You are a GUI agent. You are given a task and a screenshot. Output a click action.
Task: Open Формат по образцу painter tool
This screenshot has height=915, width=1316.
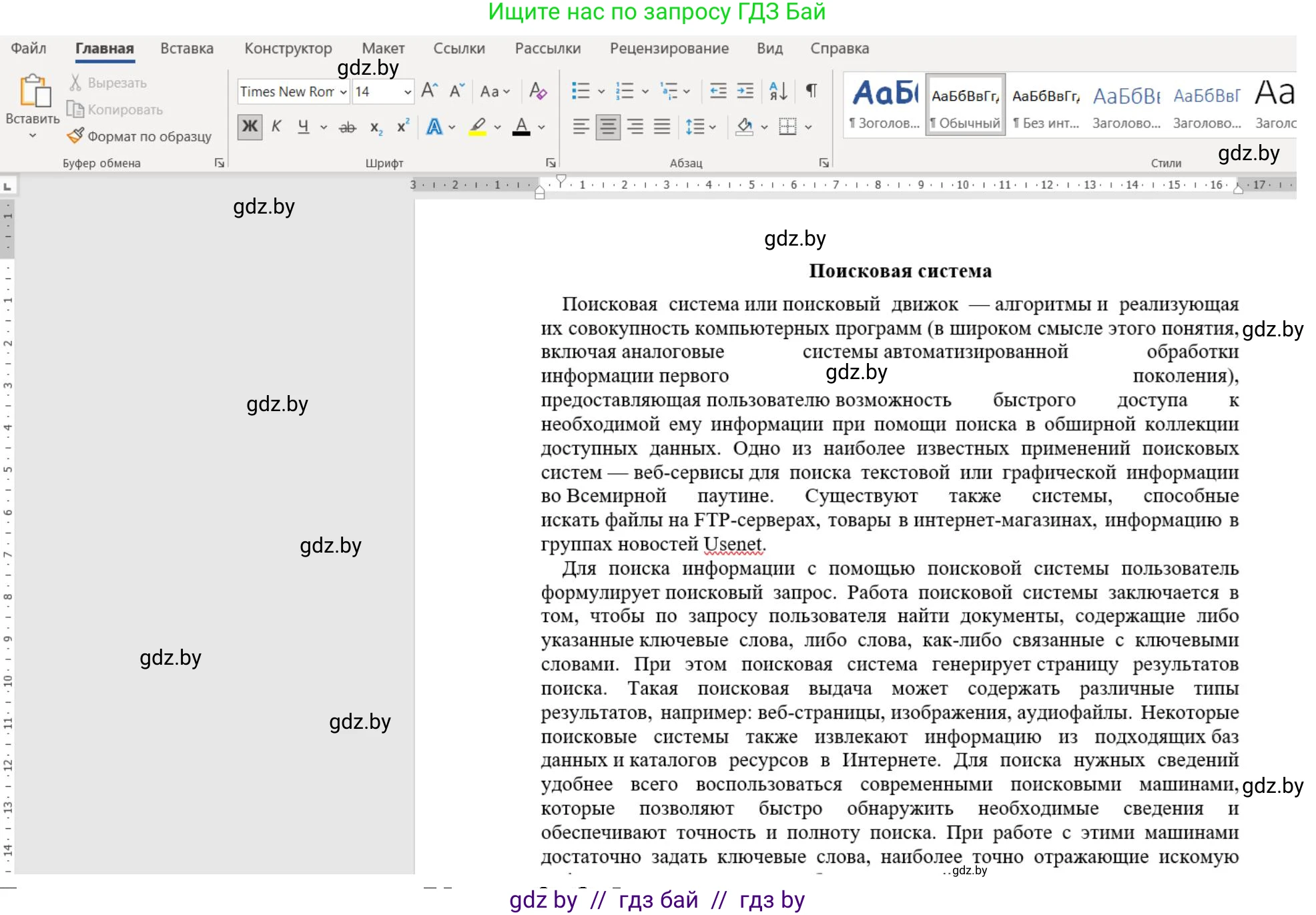[140, 135]
